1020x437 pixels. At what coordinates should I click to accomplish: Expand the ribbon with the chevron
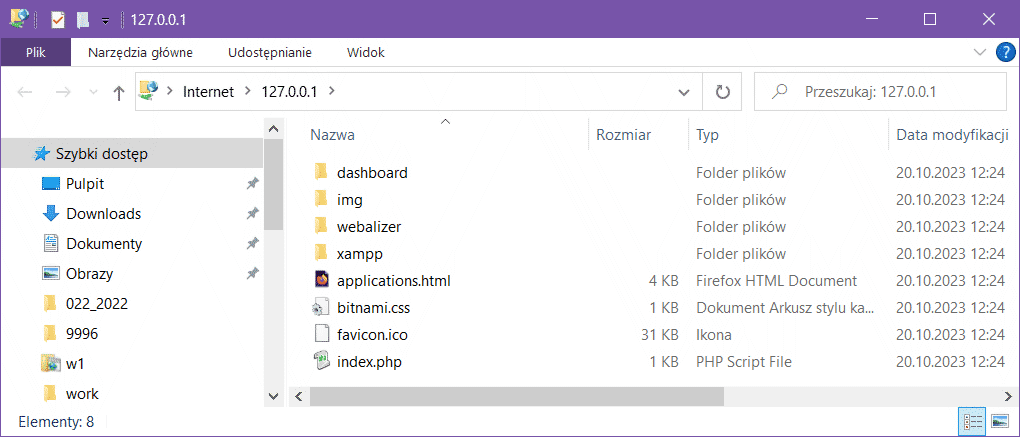pos(979,52)
